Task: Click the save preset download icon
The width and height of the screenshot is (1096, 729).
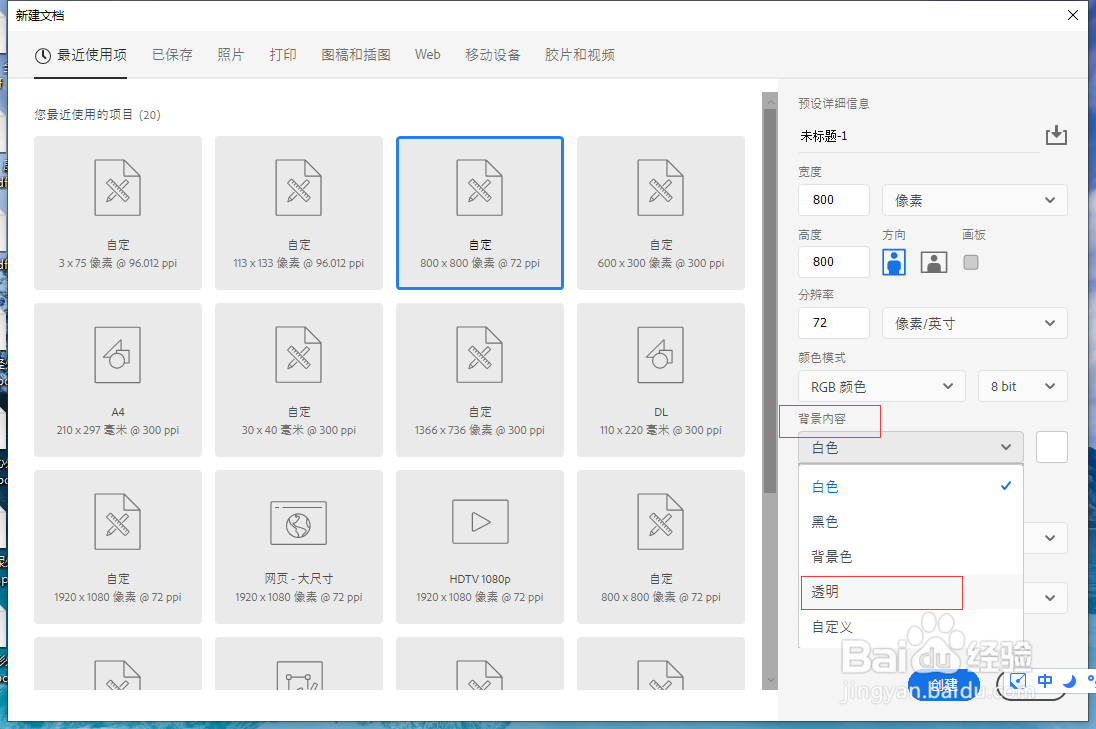Action: tap(1057, 135)
